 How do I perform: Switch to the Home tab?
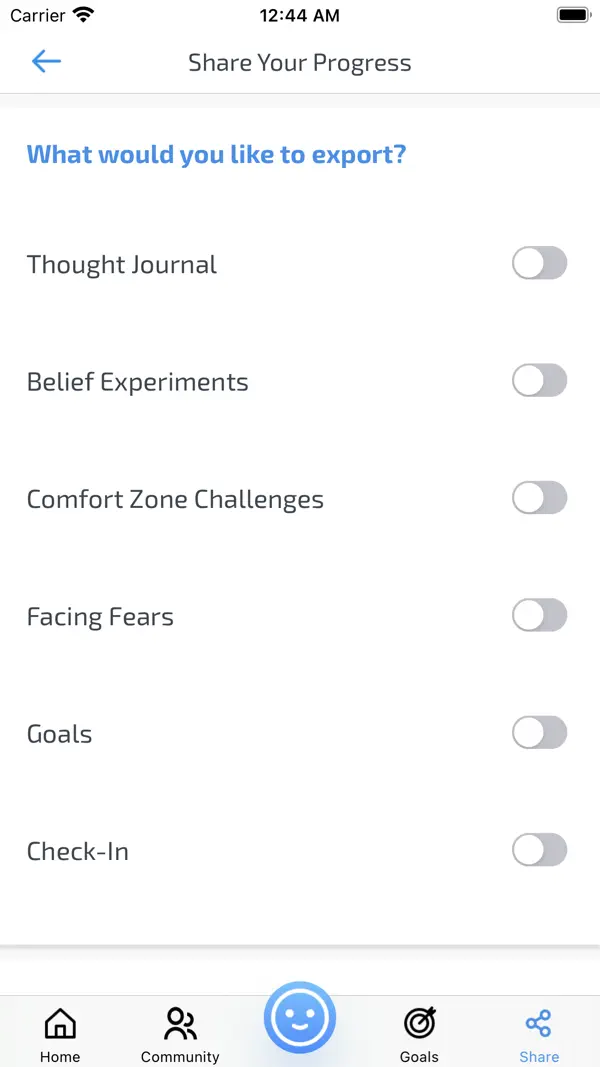[x=60, y=1057]
